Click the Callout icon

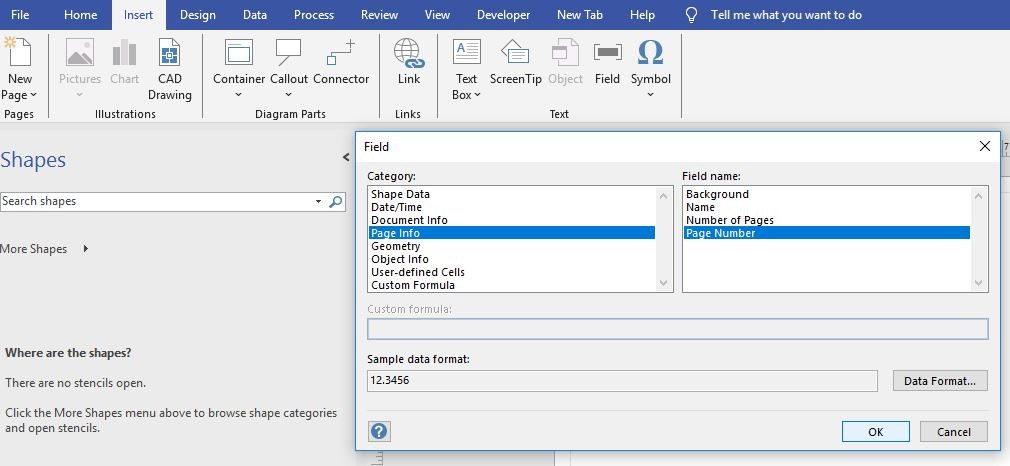click(289, 52)
